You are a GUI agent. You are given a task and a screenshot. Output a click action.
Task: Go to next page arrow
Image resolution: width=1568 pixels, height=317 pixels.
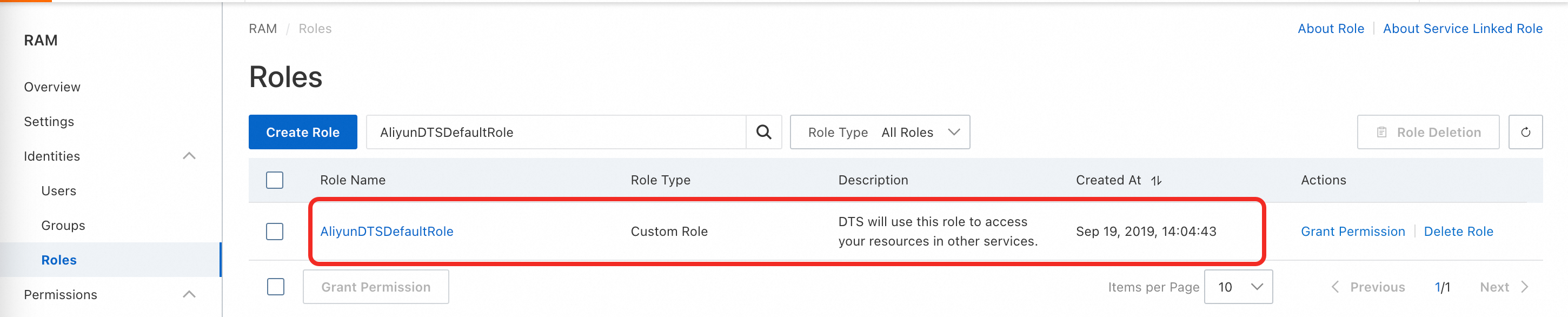point(1524,287)
